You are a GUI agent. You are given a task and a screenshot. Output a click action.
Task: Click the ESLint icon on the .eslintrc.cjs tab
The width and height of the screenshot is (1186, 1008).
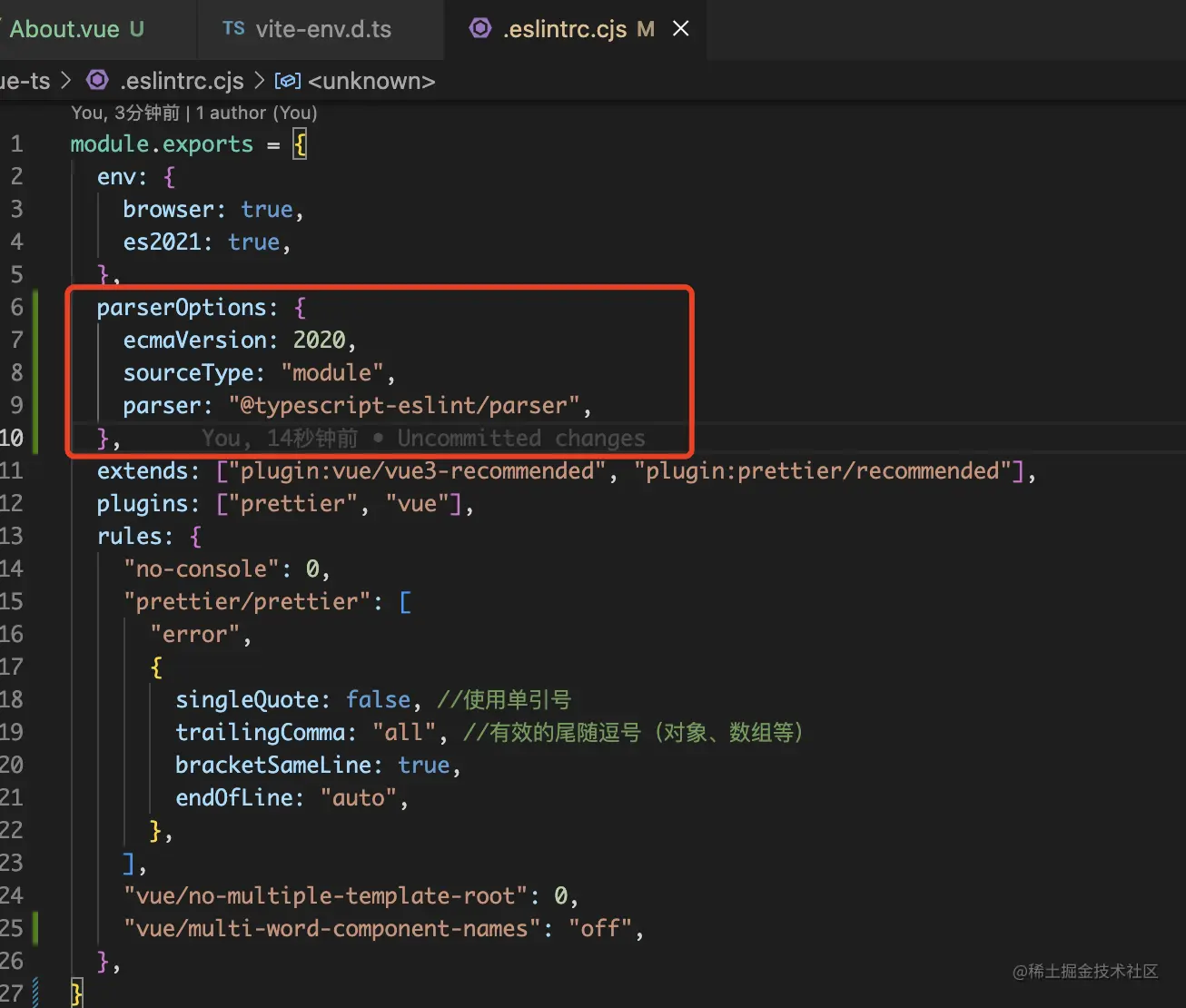pyautogui.click(x=480, y=29)
